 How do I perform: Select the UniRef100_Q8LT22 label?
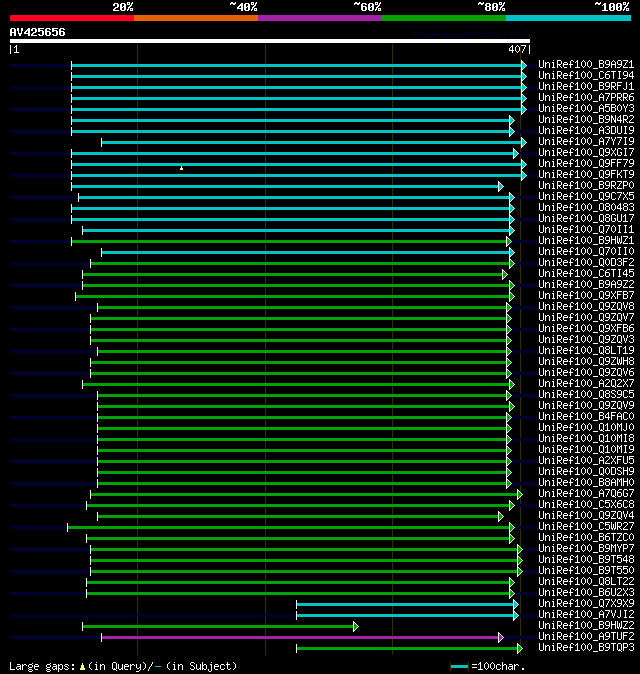(x=586, y=582)
